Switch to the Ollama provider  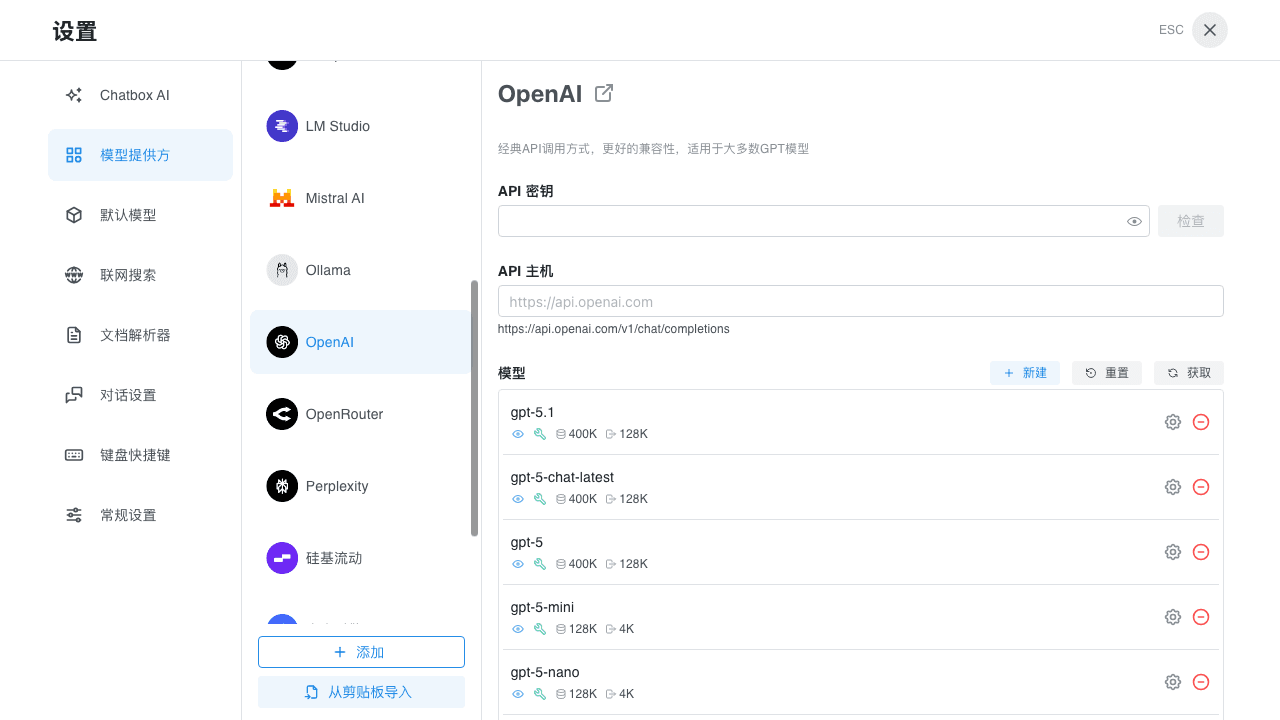(325, 270)
